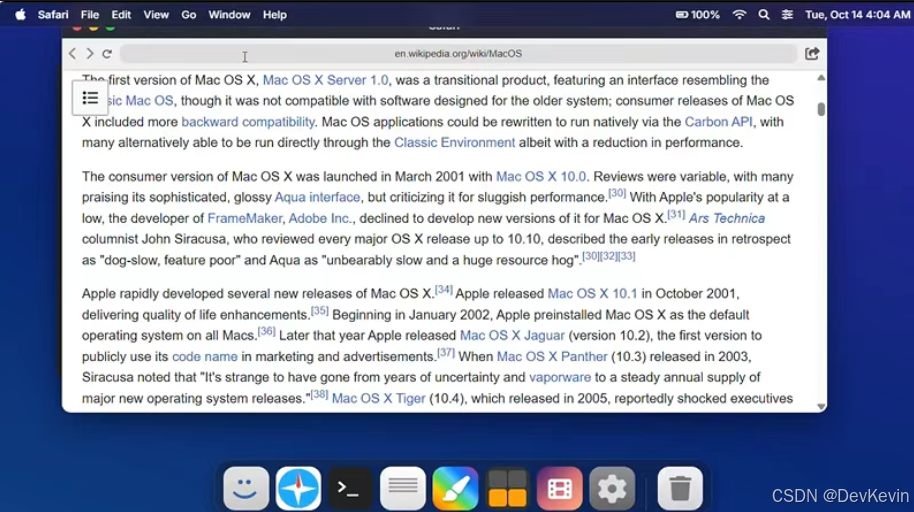Open Finder from the dock
The height and width of the screenshot is (512, 914).
246,488
